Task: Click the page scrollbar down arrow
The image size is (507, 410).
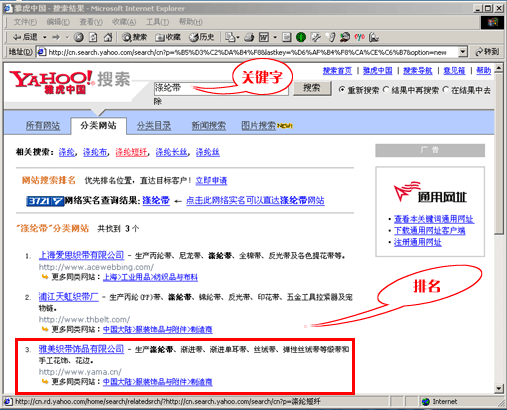Action: coord(499,388)
